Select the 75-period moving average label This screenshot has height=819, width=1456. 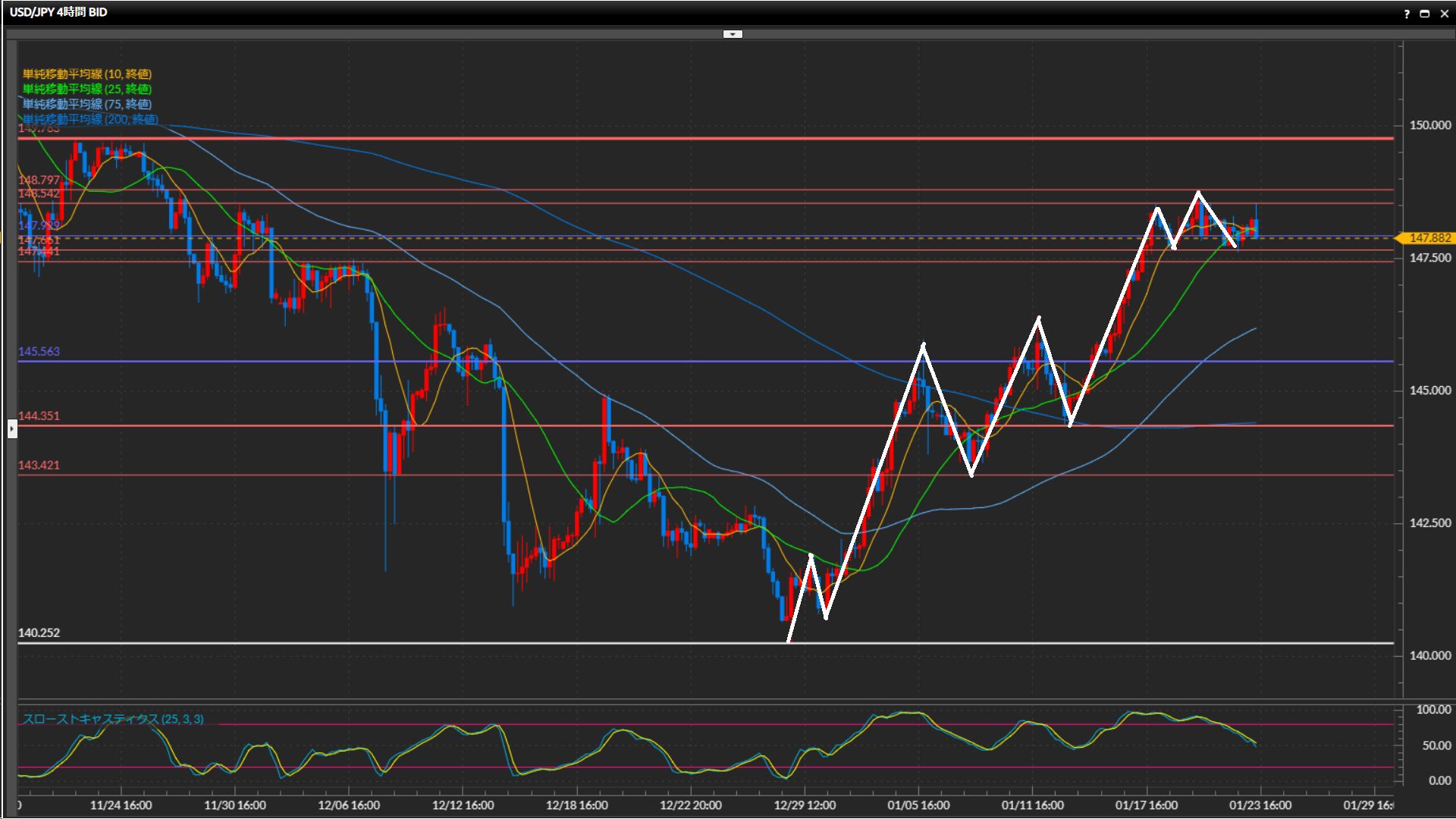(86, 104)
